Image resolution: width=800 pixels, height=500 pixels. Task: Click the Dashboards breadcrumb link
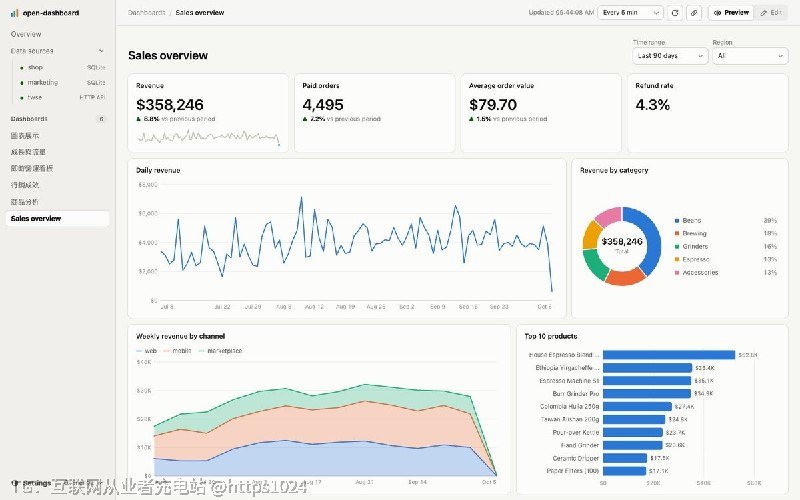(146, 13)
